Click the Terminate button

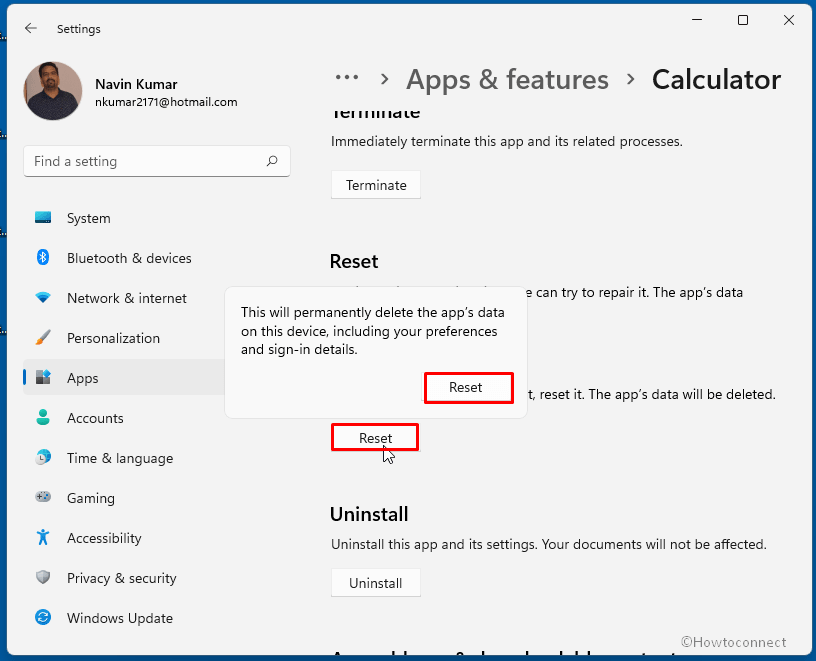(376, 185)
